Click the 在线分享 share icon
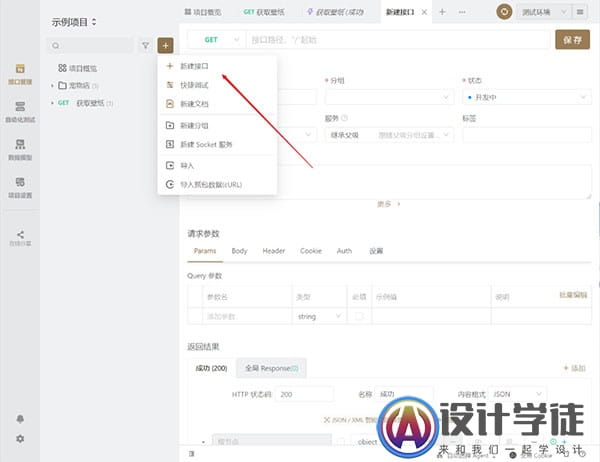600x462 pixels. tap(20, 236)
